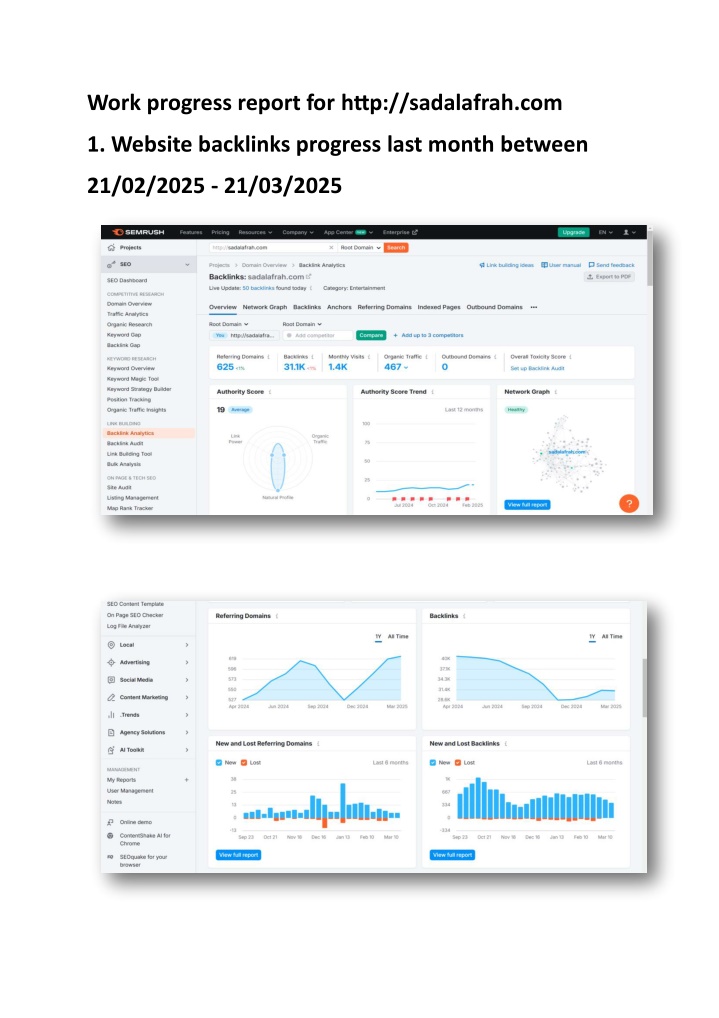Open the Overview tab

point(223,307)
